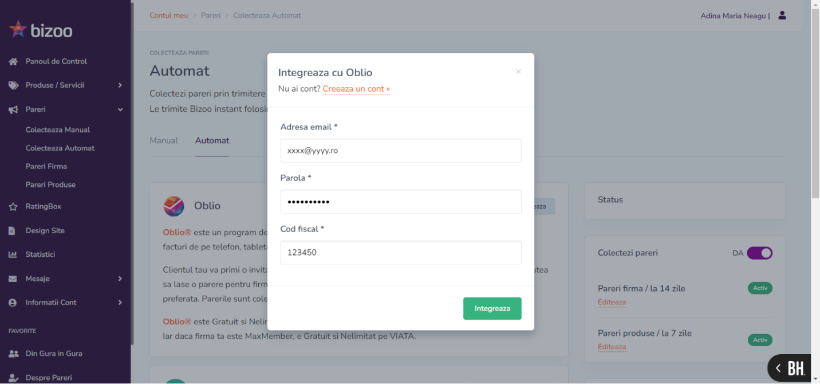Click the RatingBox star icon

14,207
